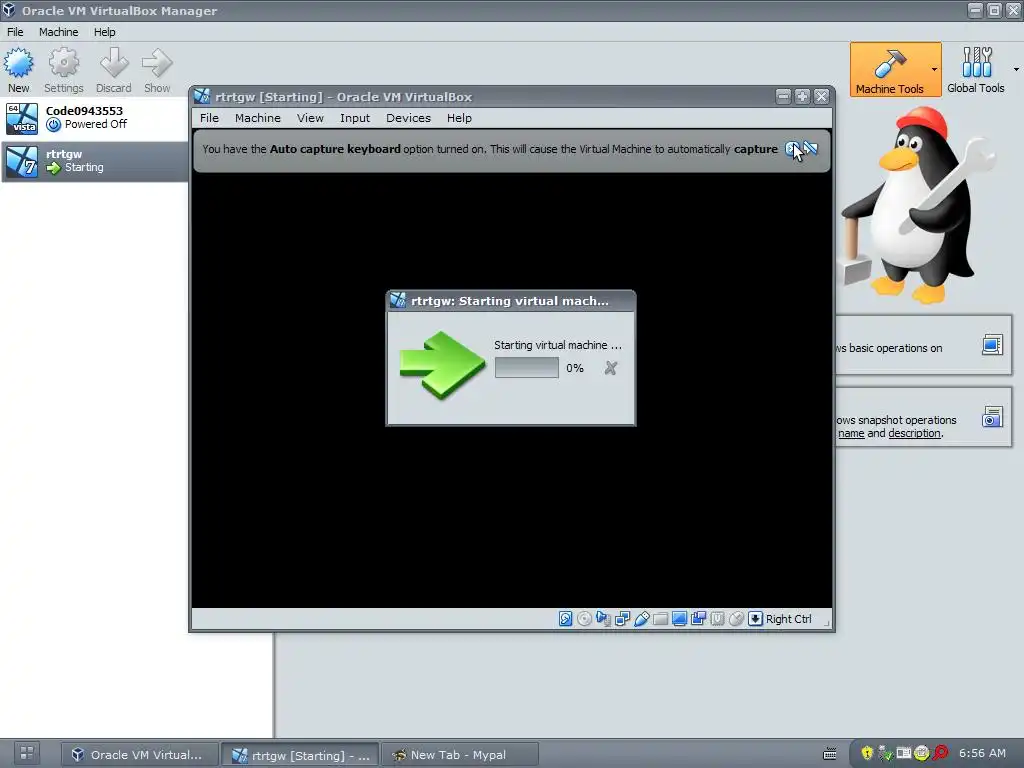
Task: Click the USB devices status icon
Action: click(x=641, y=618)
